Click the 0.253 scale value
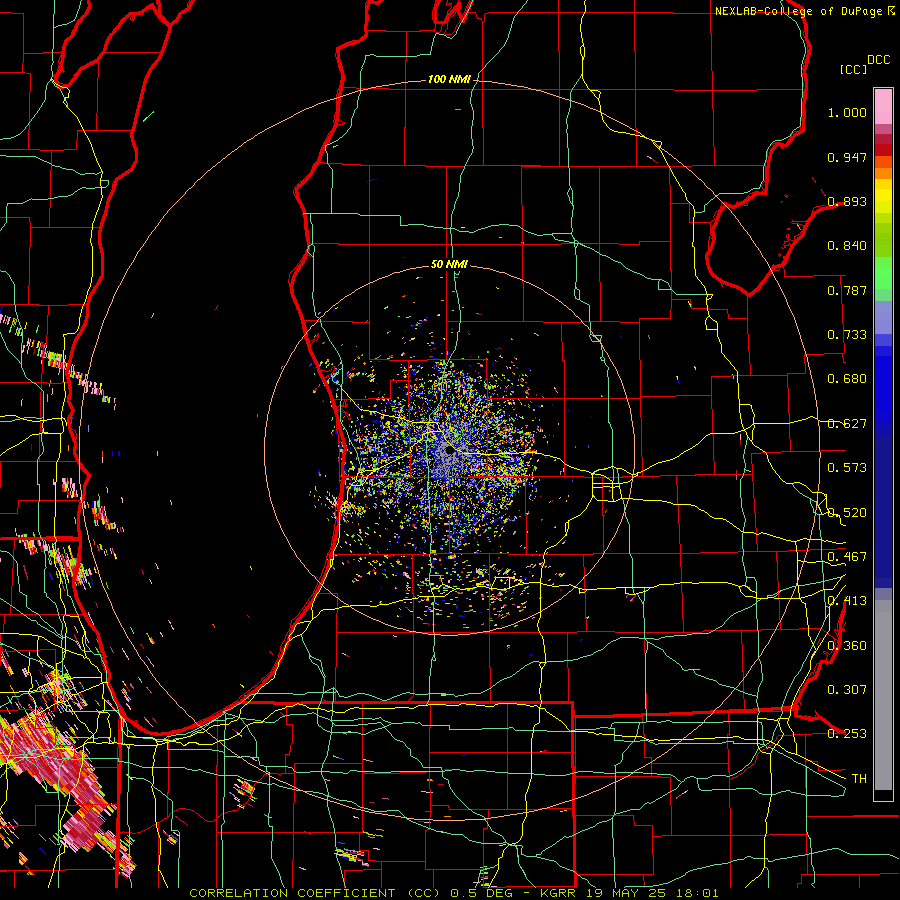Screen dimensions: 900x900 click(847, 734)
